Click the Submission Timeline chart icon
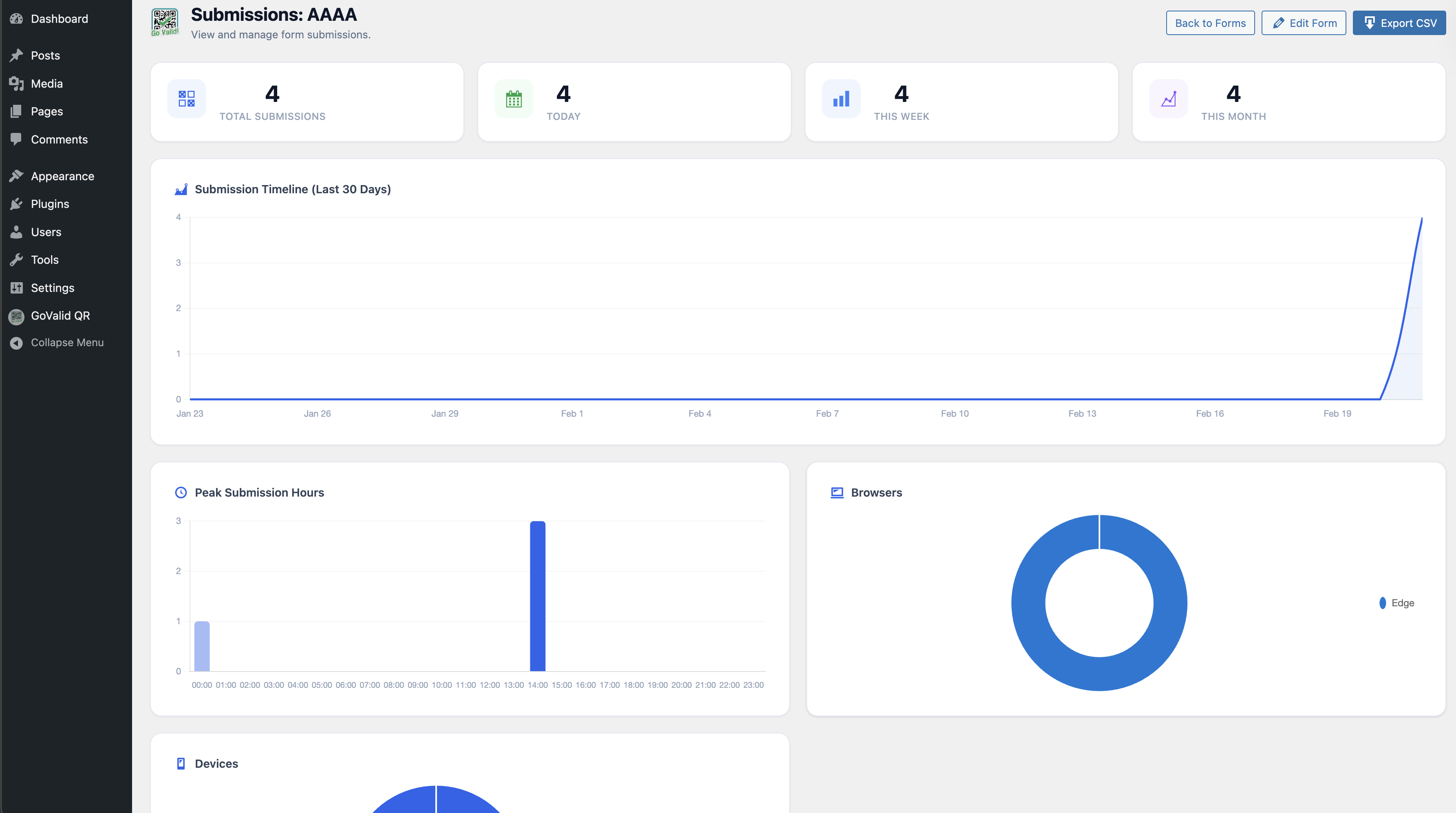The image size is (1456, 813). pyautogui.click(x=181, y=190)
